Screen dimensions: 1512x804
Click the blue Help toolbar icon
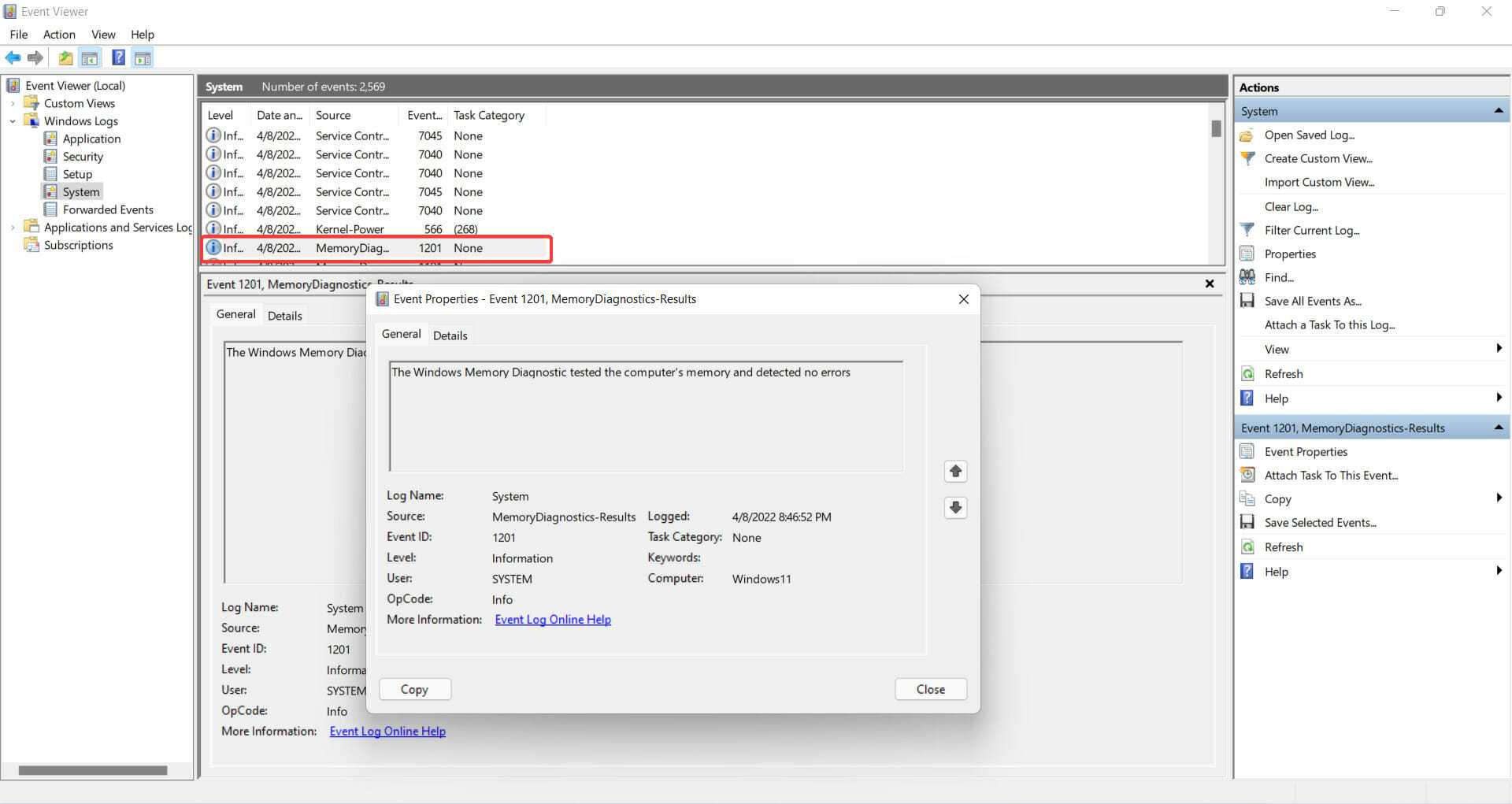coord(118,57)
